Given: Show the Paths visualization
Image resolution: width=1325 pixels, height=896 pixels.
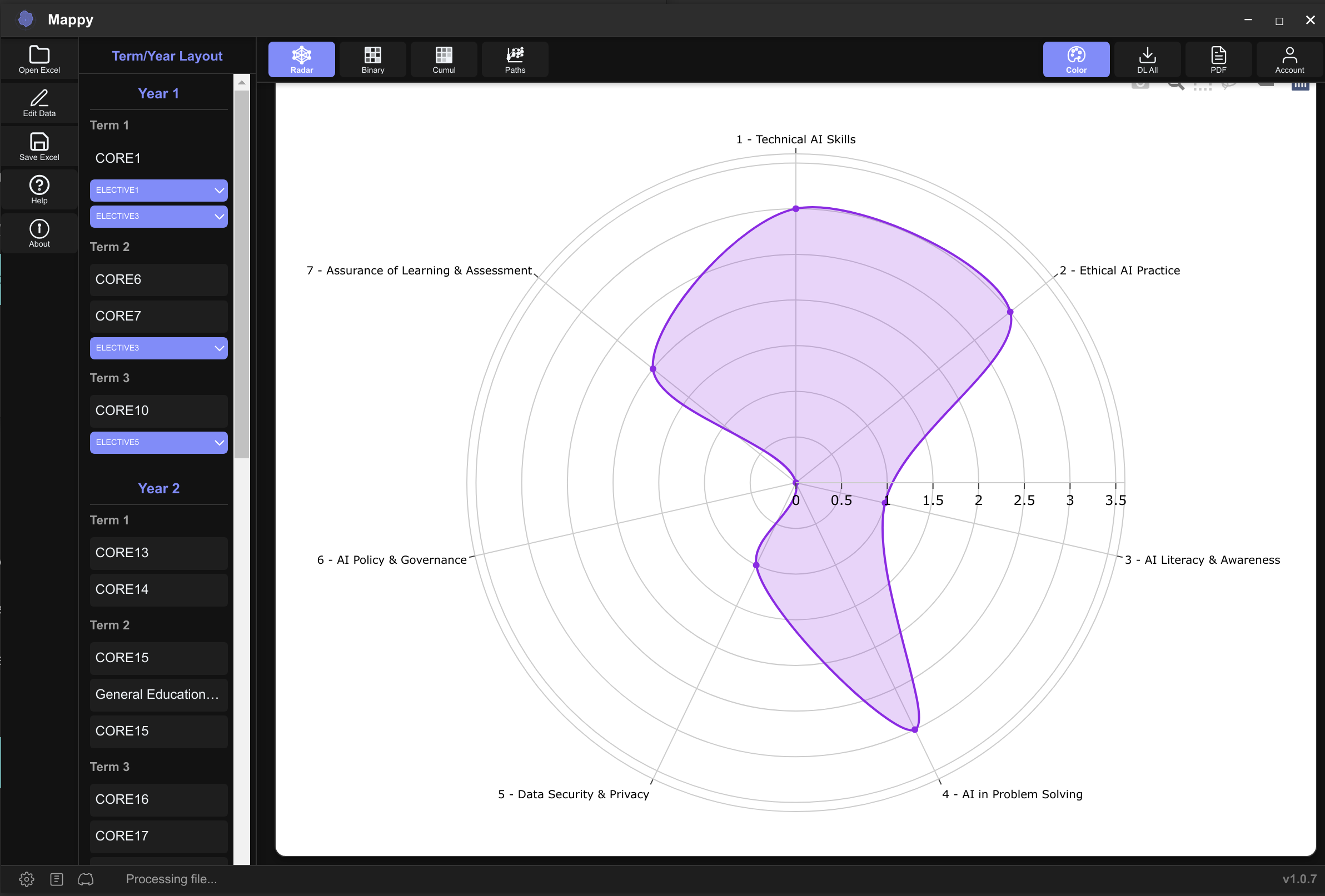Looking at the screenshot, I should click(514, 59).
